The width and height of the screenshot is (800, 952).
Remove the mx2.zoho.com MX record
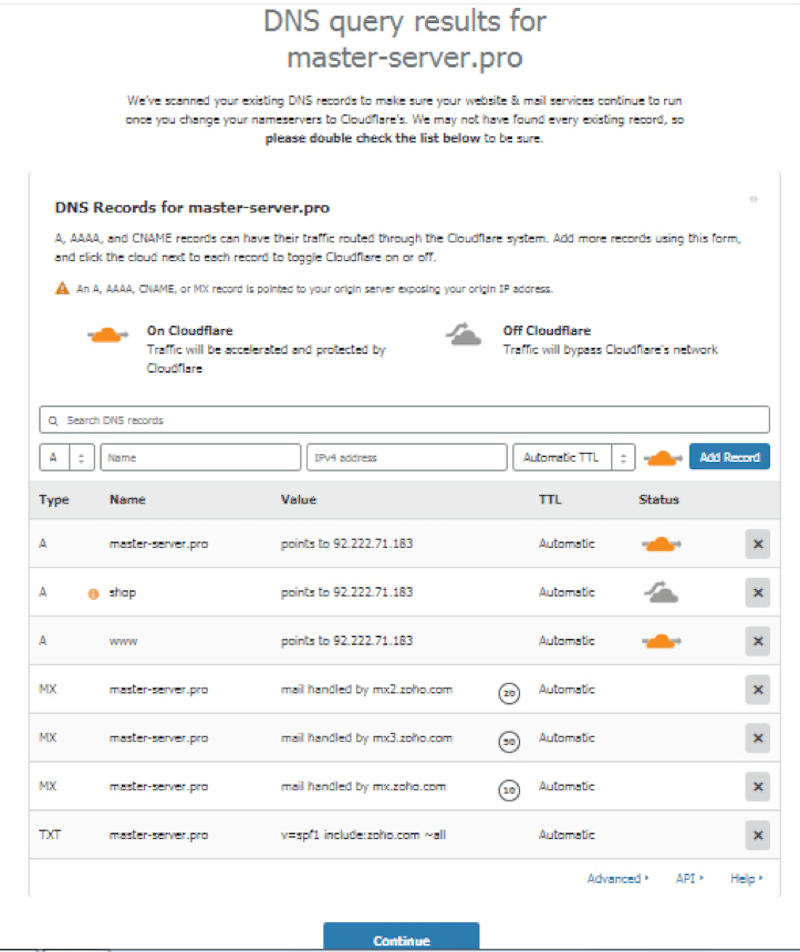pyautogui.click(x=757, y=689)
